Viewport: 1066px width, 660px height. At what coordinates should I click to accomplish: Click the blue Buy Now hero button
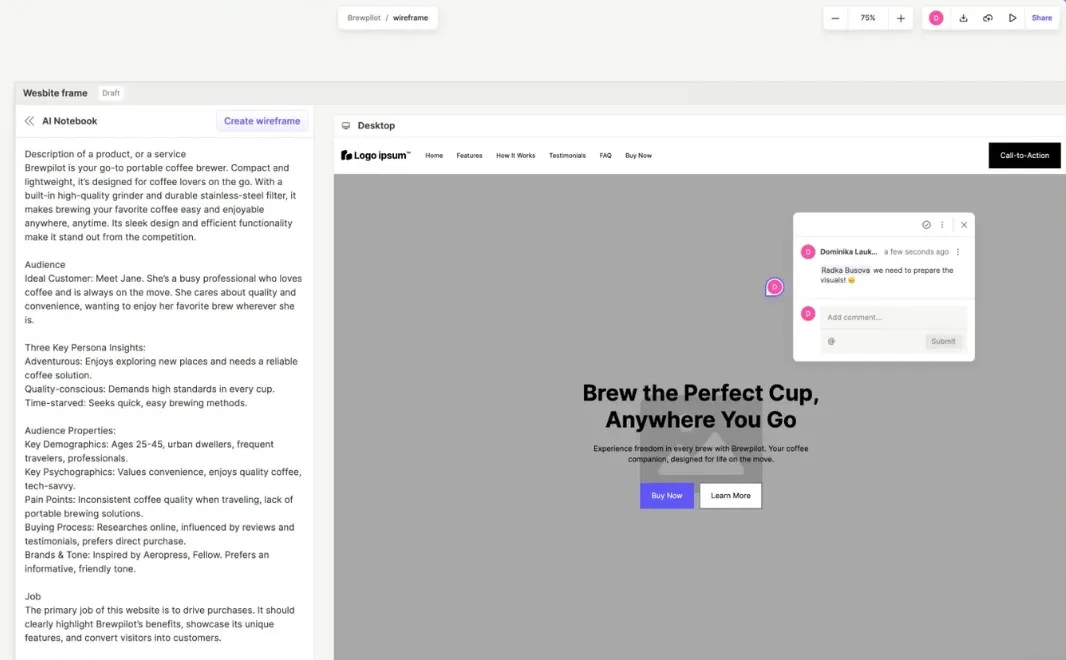667,496
